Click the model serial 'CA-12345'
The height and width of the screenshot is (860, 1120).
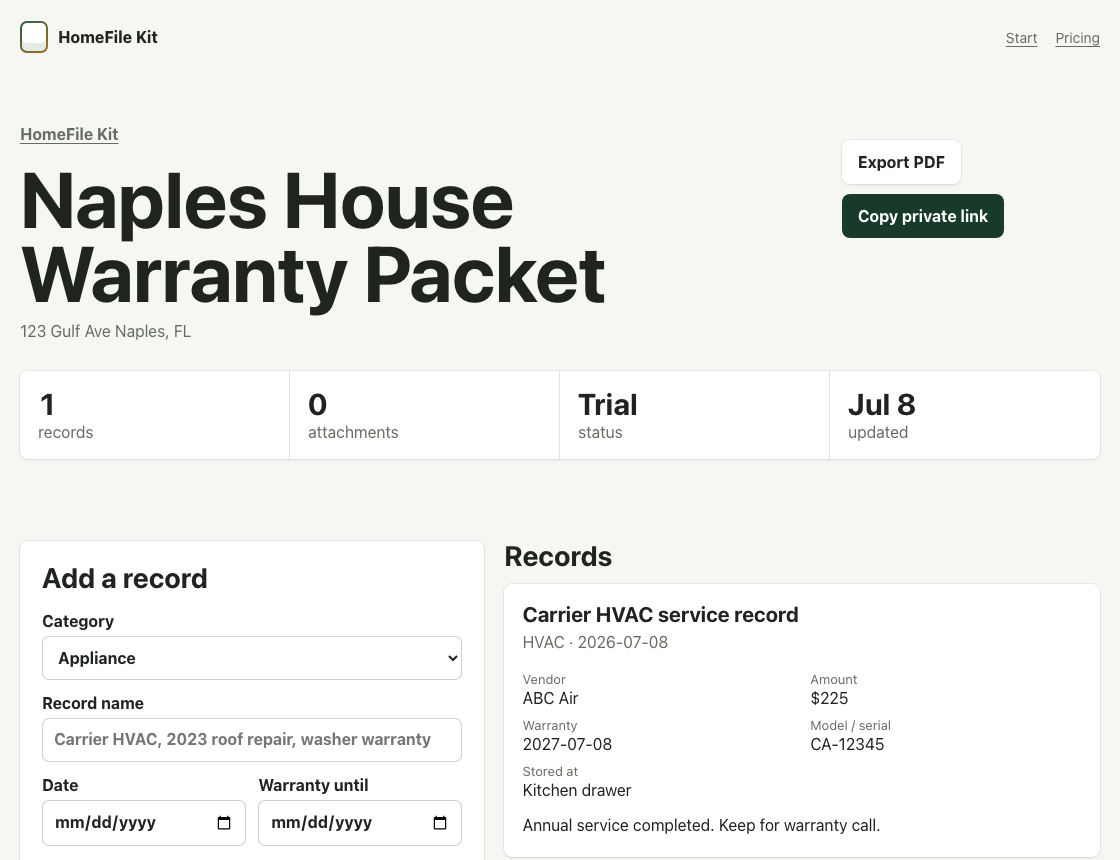[847, 744]
